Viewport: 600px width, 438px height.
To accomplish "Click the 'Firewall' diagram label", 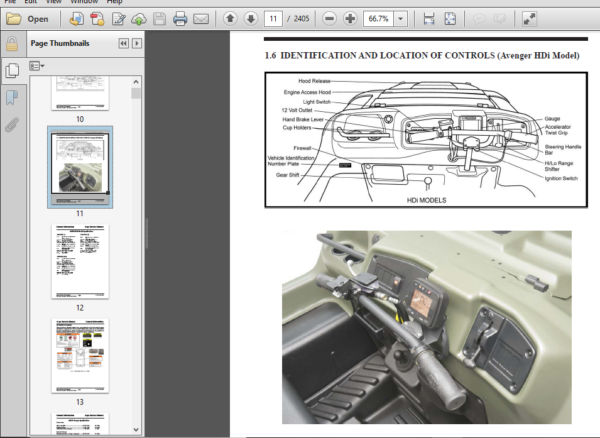I will (x=302, y=148).
